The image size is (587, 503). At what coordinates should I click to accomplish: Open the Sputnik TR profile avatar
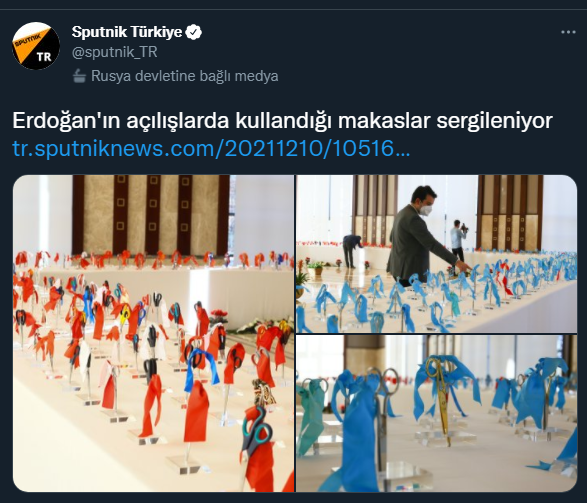(x=36, y=46)
